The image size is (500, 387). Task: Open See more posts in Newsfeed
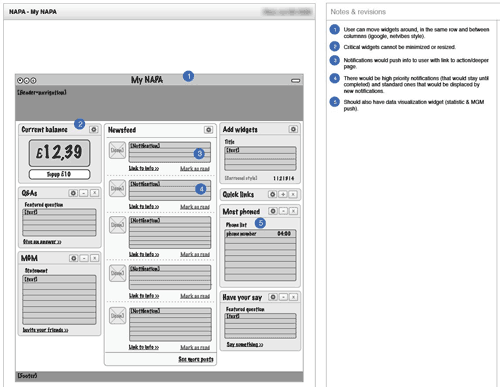196,359
